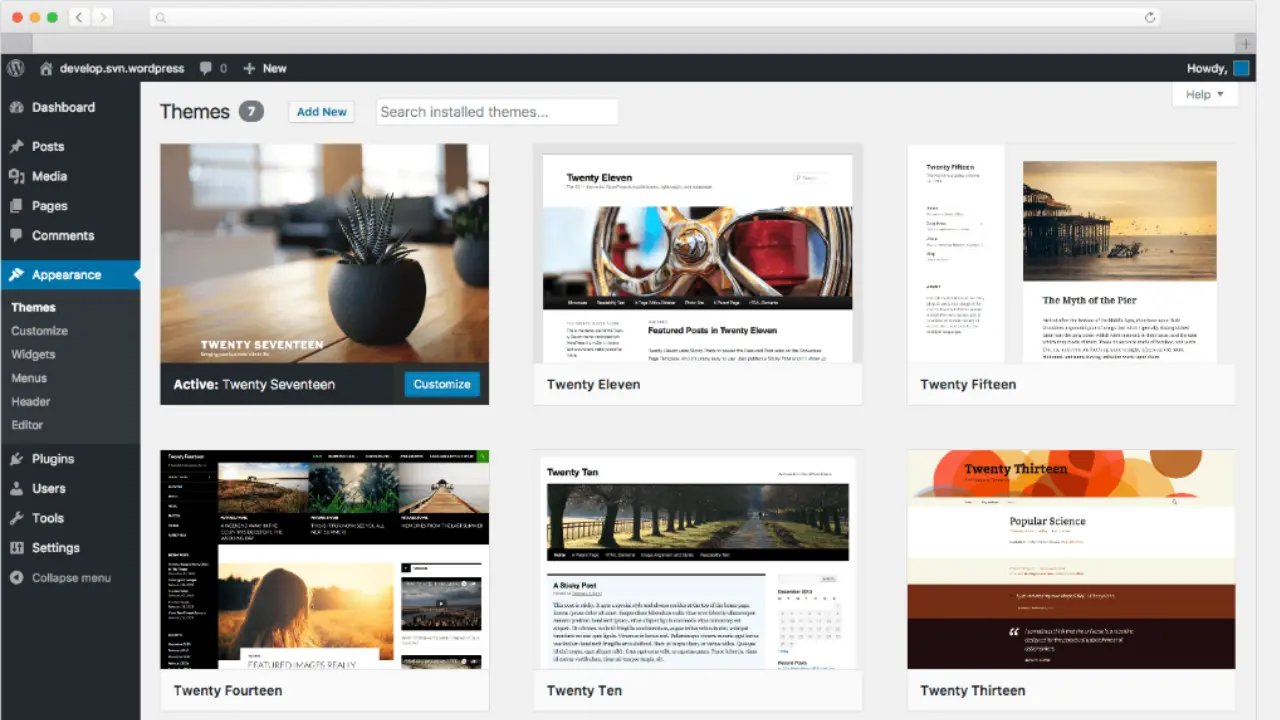Click the browser address bar
This screenshot has height=720, width=1280.
pos(655,17)
